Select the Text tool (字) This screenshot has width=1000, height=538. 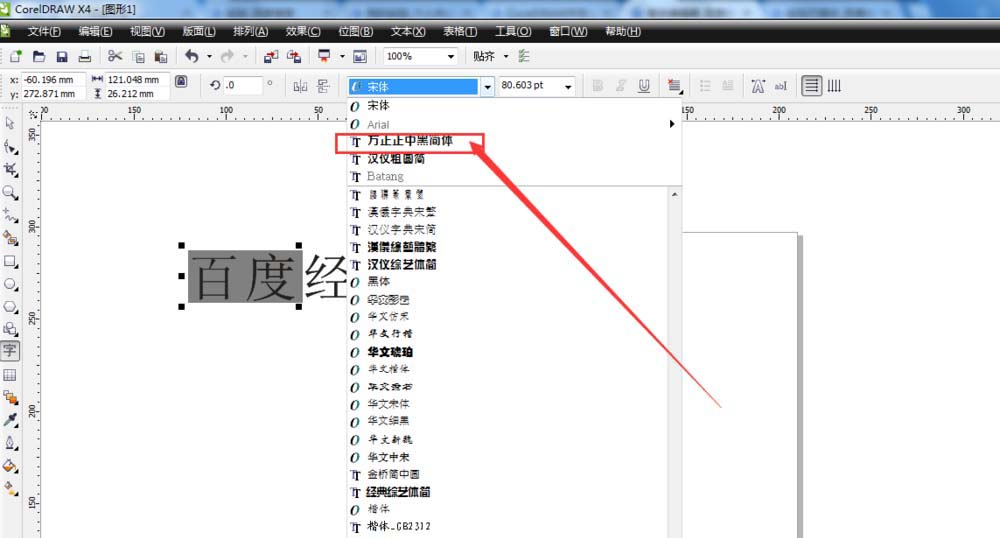[10, 351]
